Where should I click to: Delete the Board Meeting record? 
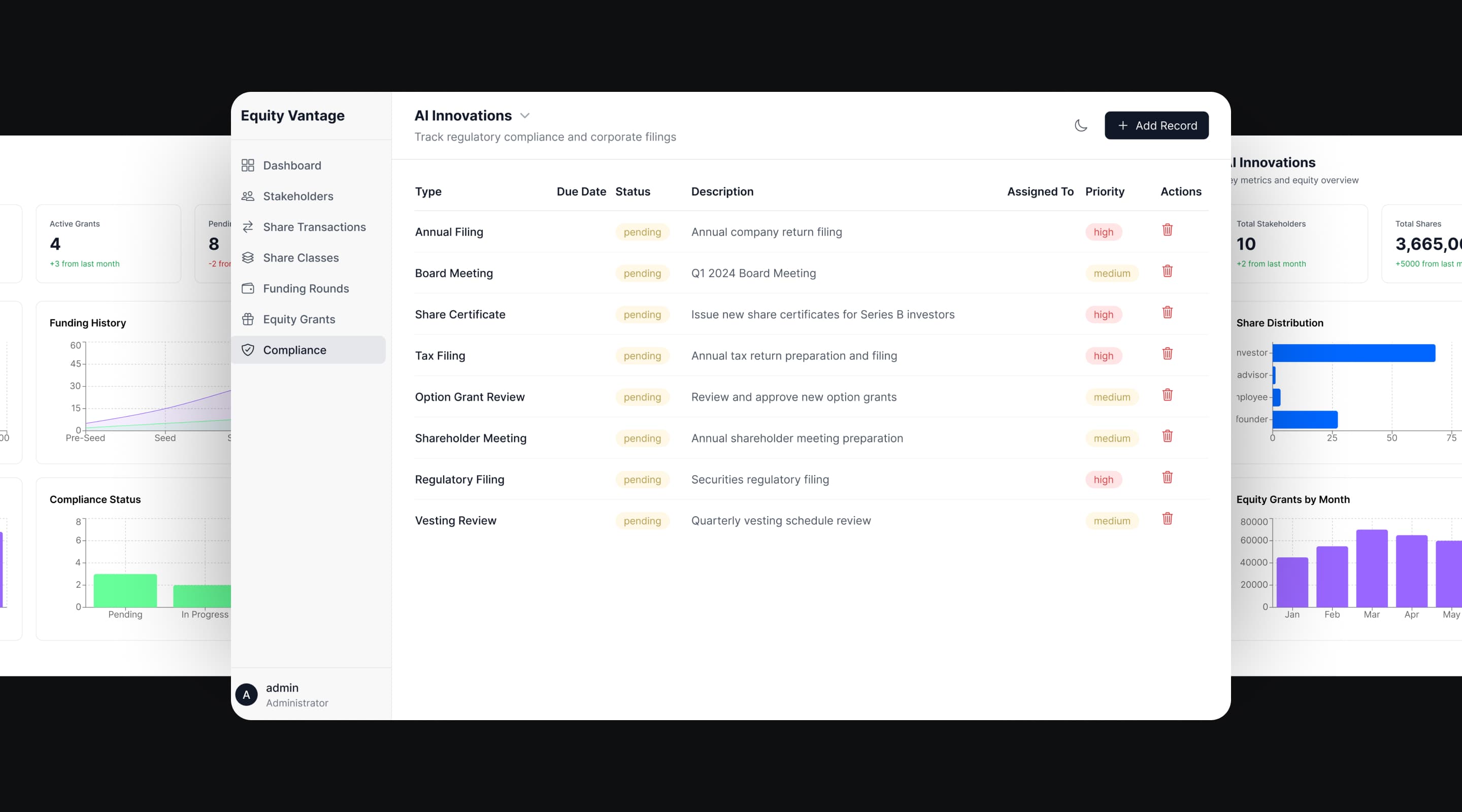tap(1167, 271)
